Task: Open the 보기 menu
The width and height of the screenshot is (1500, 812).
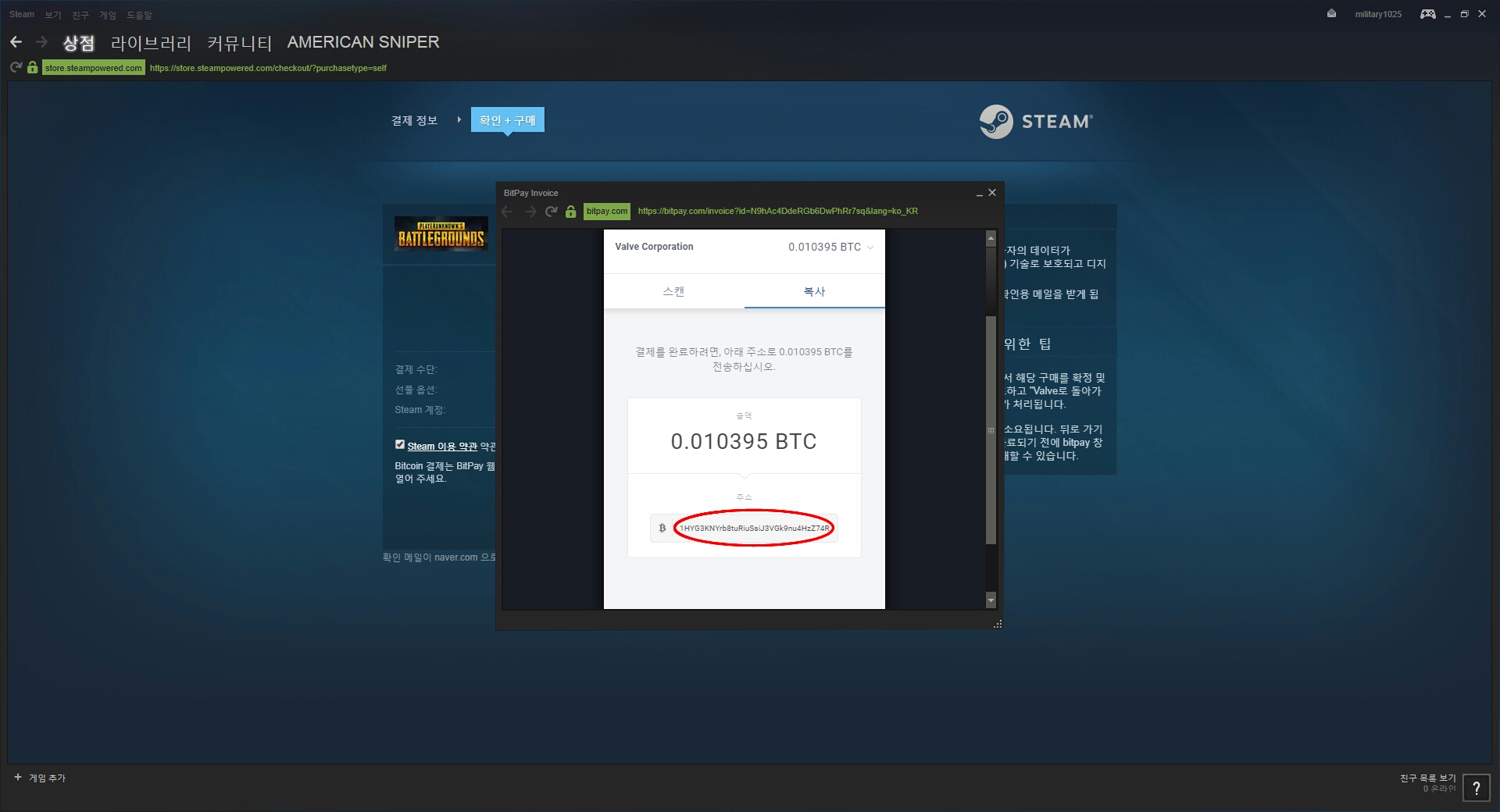Action: click(53, 15)
